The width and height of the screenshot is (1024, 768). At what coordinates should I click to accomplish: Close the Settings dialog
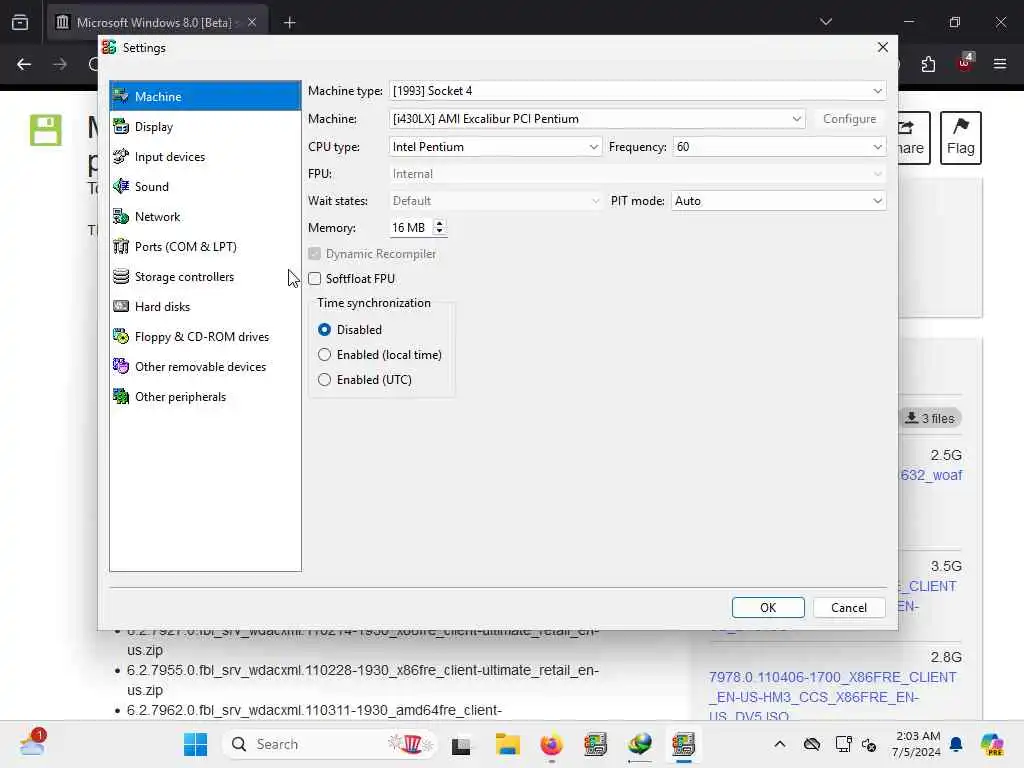click(x=882, y=48)
